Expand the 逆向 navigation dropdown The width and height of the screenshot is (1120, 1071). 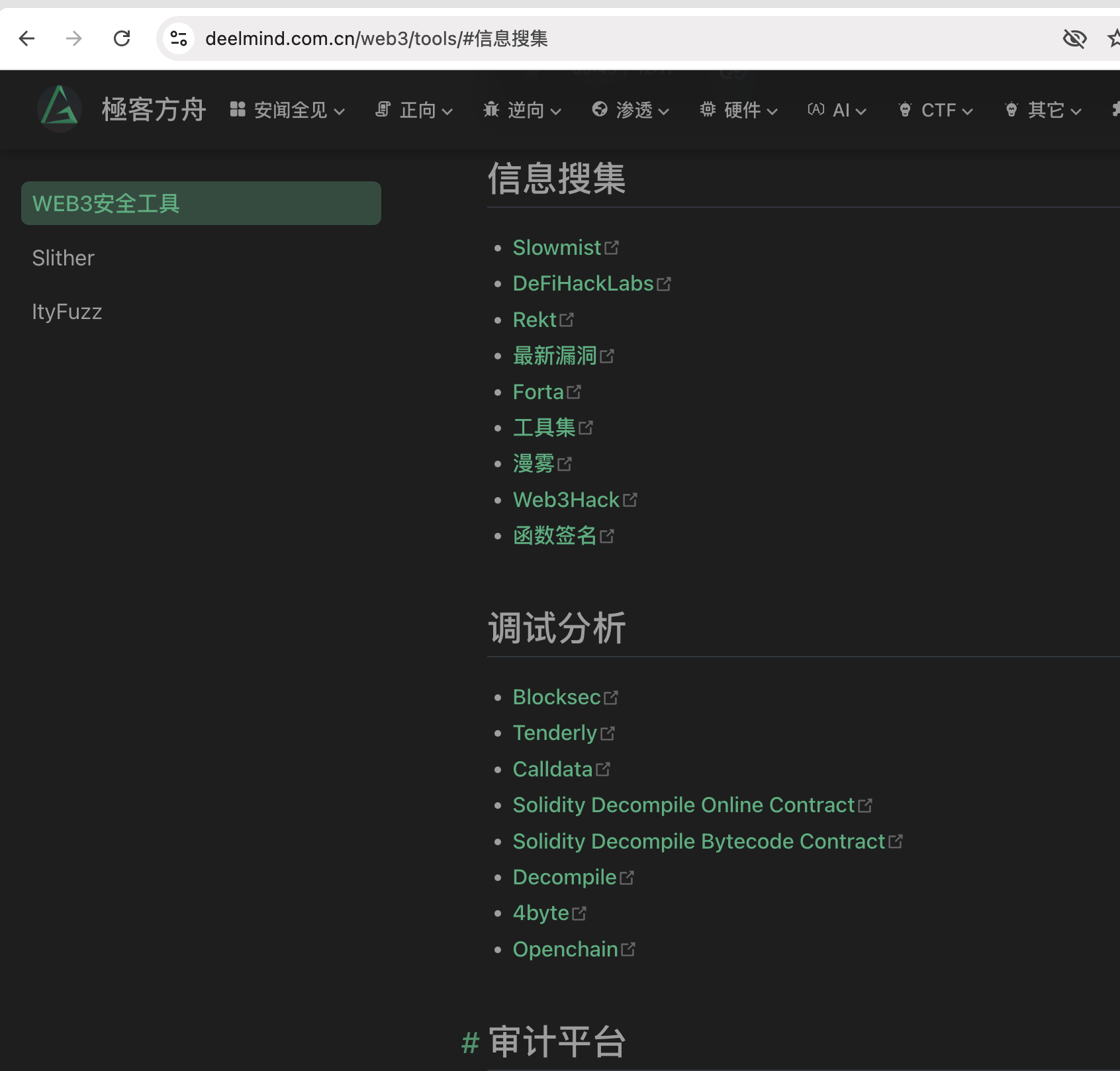522,110
